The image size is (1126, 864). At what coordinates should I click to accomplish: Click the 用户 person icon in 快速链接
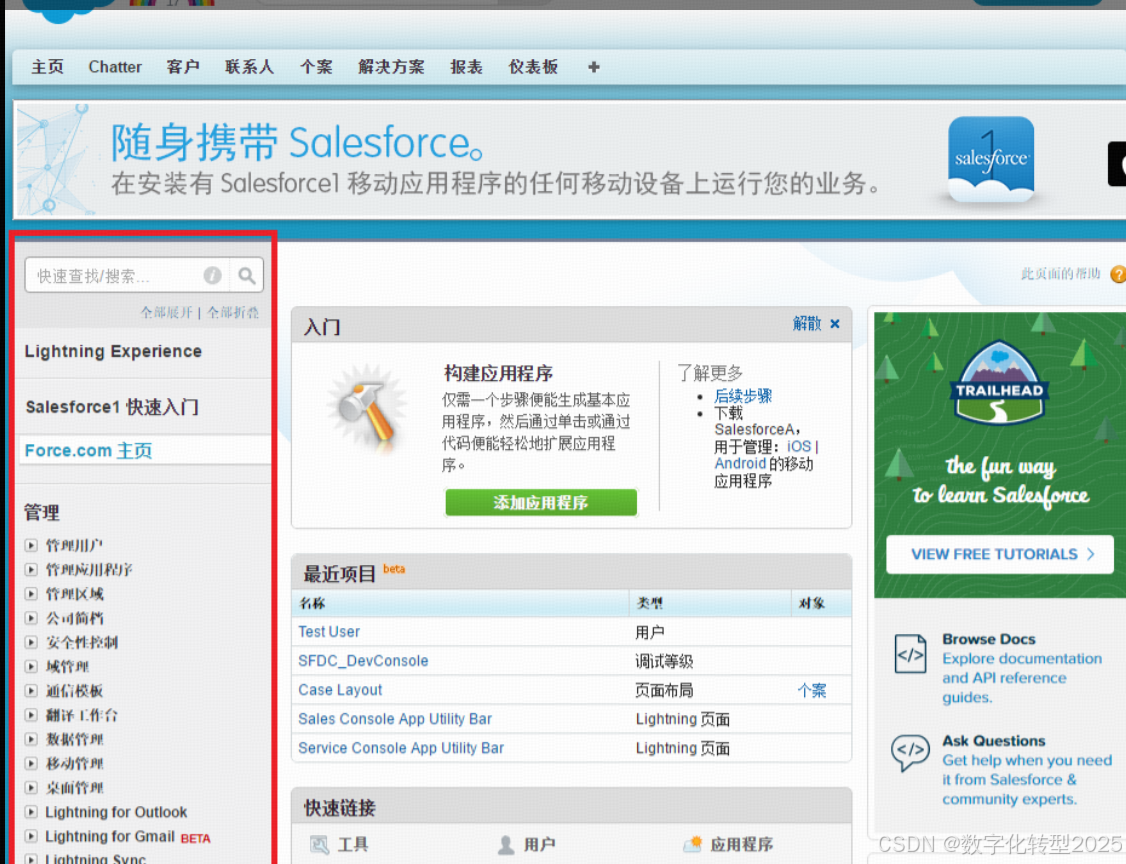pyautogui.click(x=504, y=843)
